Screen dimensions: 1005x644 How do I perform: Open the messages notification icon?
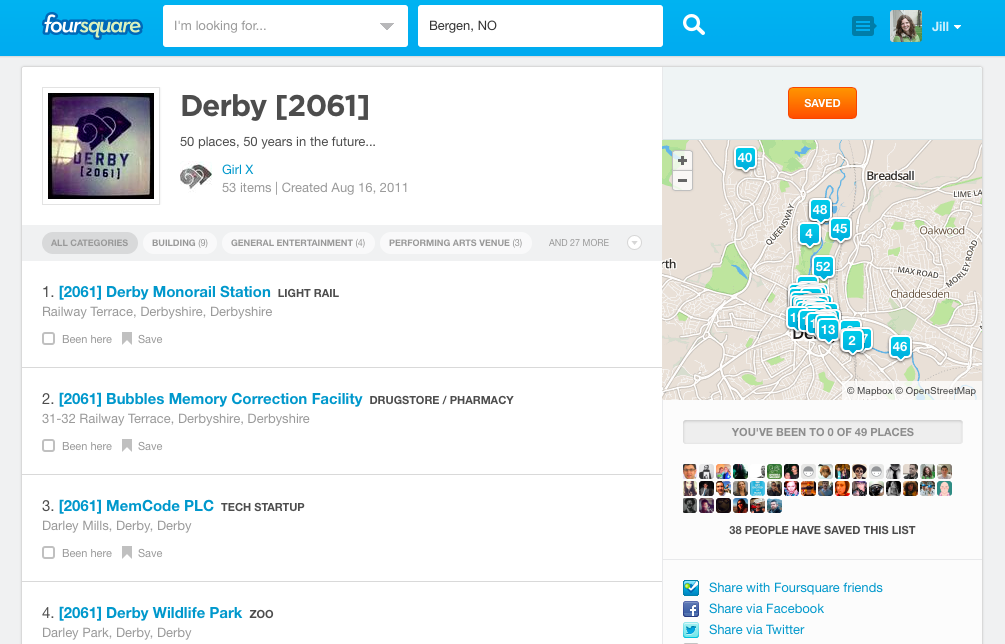click(863, 26)
